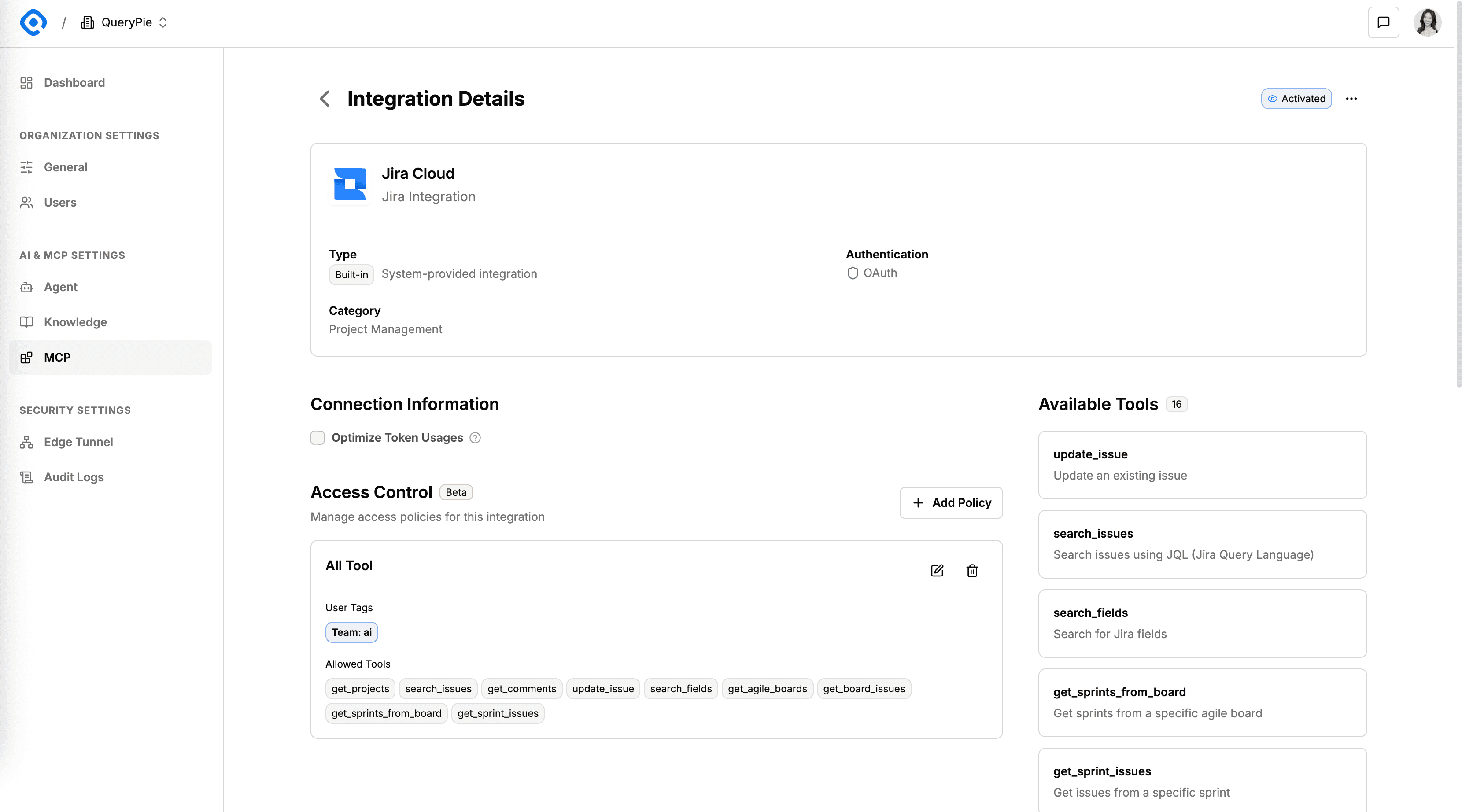Click the QueryPie logo icon

point(33,23)
